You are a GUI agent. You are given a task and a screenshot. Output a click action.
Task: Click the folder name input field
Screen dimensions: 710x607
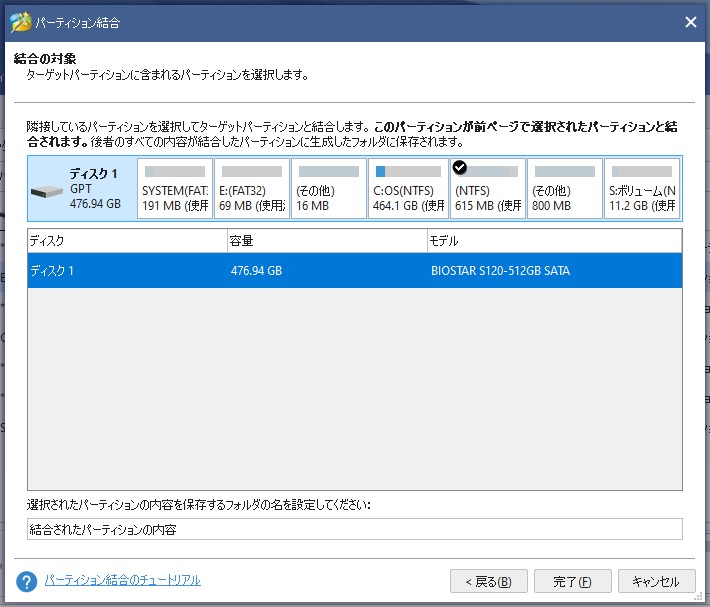point(354,529)
